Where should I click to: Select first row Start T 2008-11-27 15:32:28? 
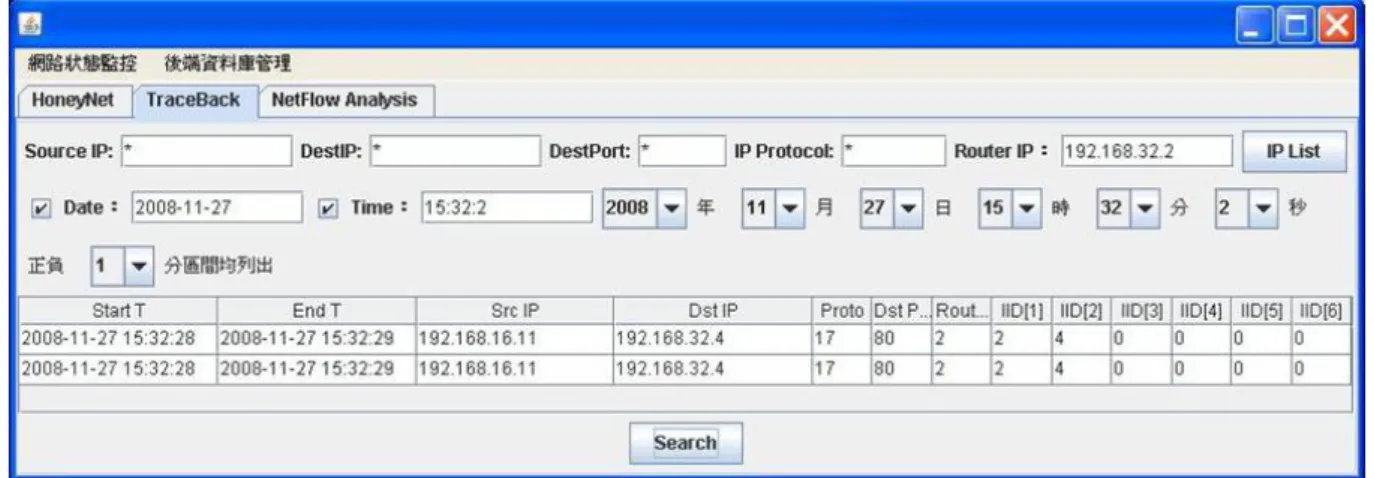coord(118,338)
